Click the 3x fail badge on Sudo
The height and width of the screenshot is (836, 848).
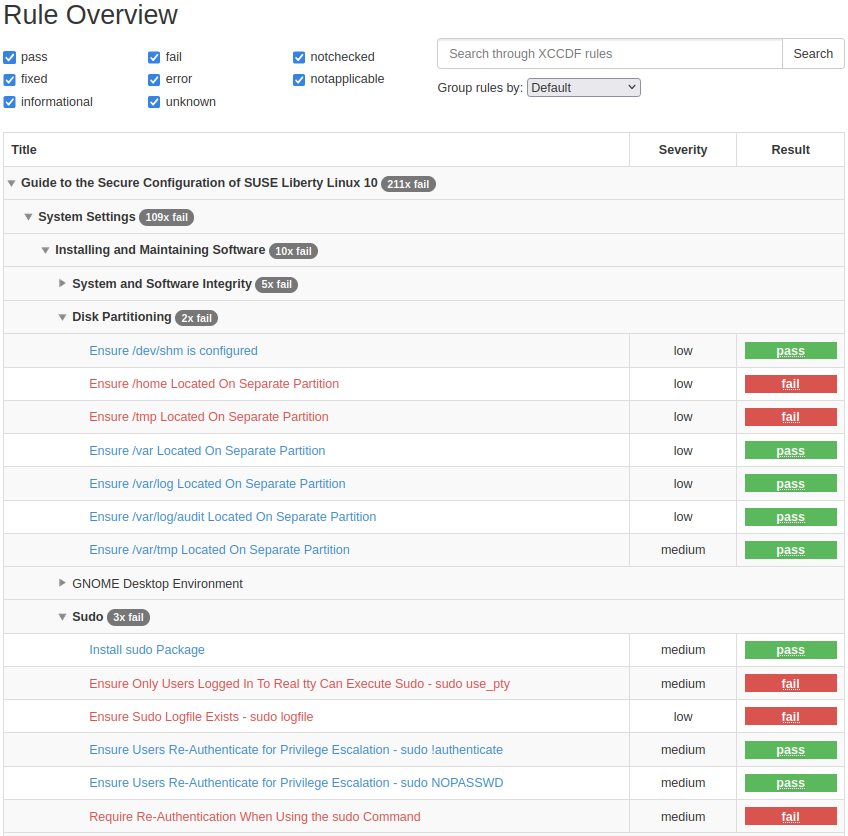128,618
